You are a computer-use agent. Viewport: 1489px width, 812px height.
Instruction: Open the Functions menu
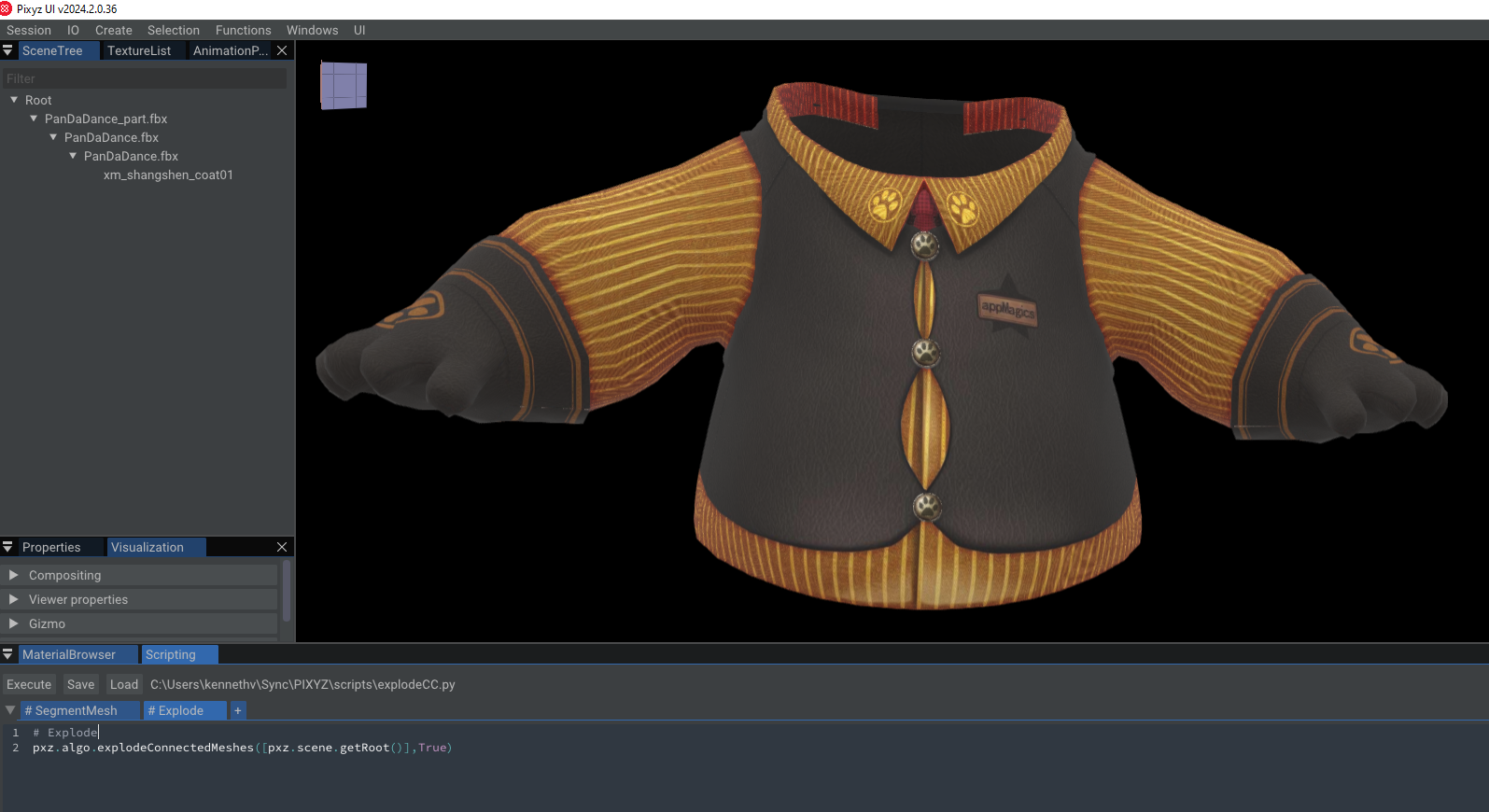[x=243, y=30]
